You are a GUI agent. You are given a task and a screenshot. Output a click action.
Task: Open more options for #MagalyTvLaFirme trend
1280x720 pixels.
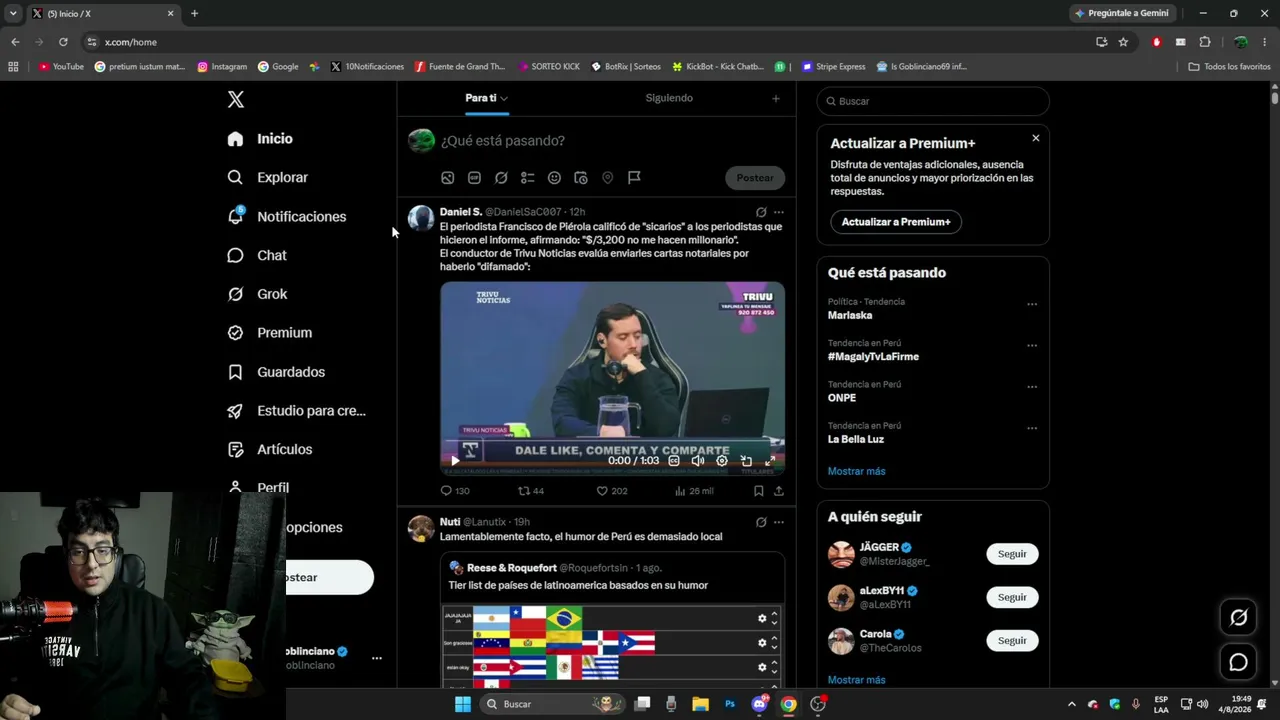1032,346
